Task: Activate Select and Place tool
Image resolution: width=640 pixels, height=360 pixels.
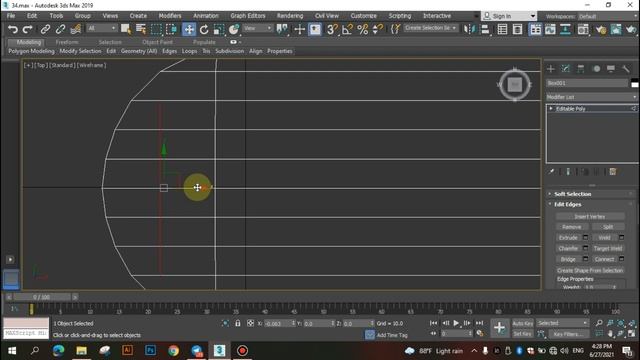Action: tap(234, 29)
